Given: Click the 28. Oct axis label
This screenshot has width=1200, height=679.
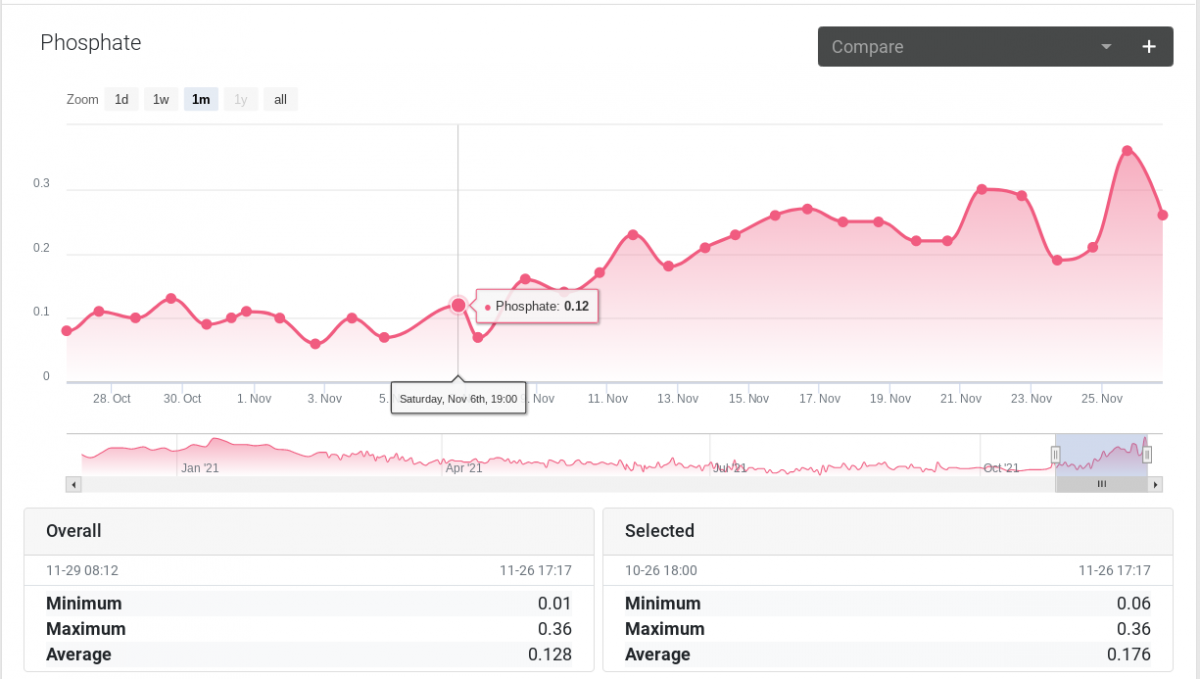Looking at the screenshot, I should point(112,398).
